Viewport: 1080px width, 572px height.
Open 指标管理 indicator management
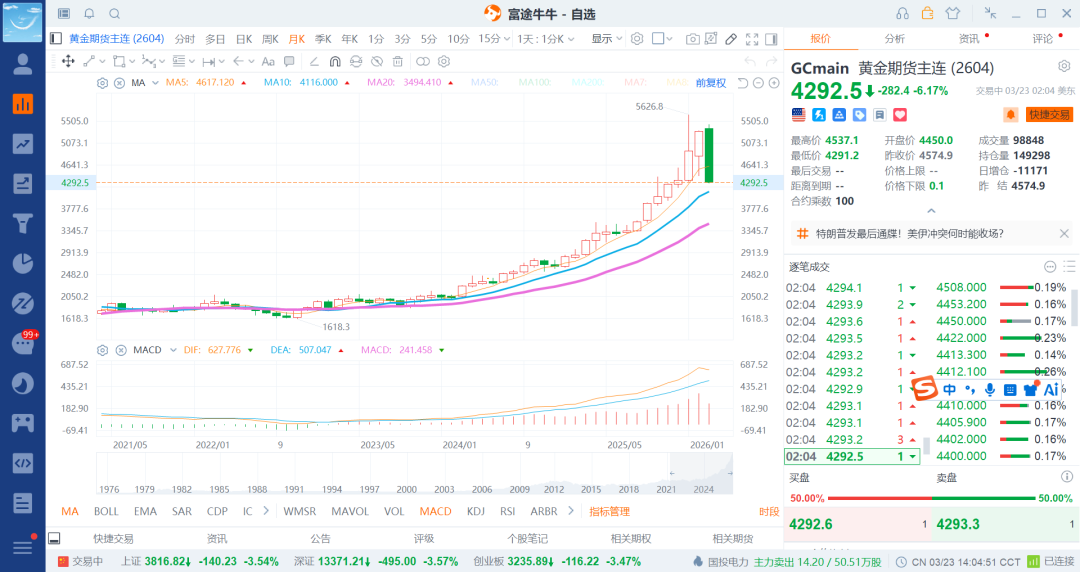coord(609,511)
